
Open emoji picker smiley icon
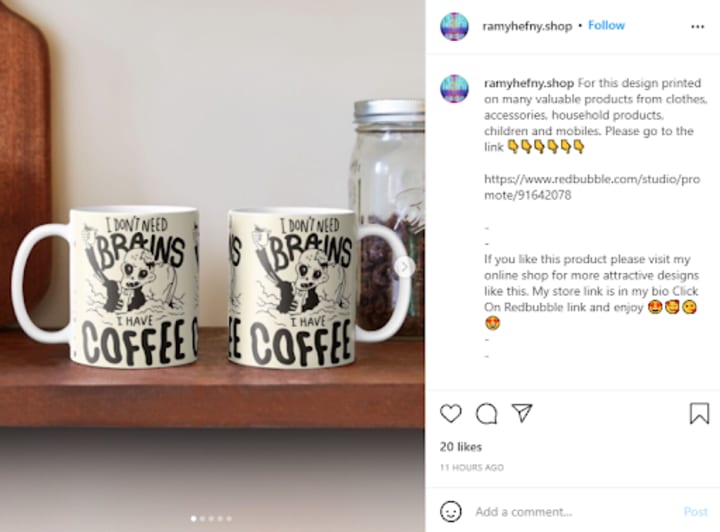[x=450, y=511]
